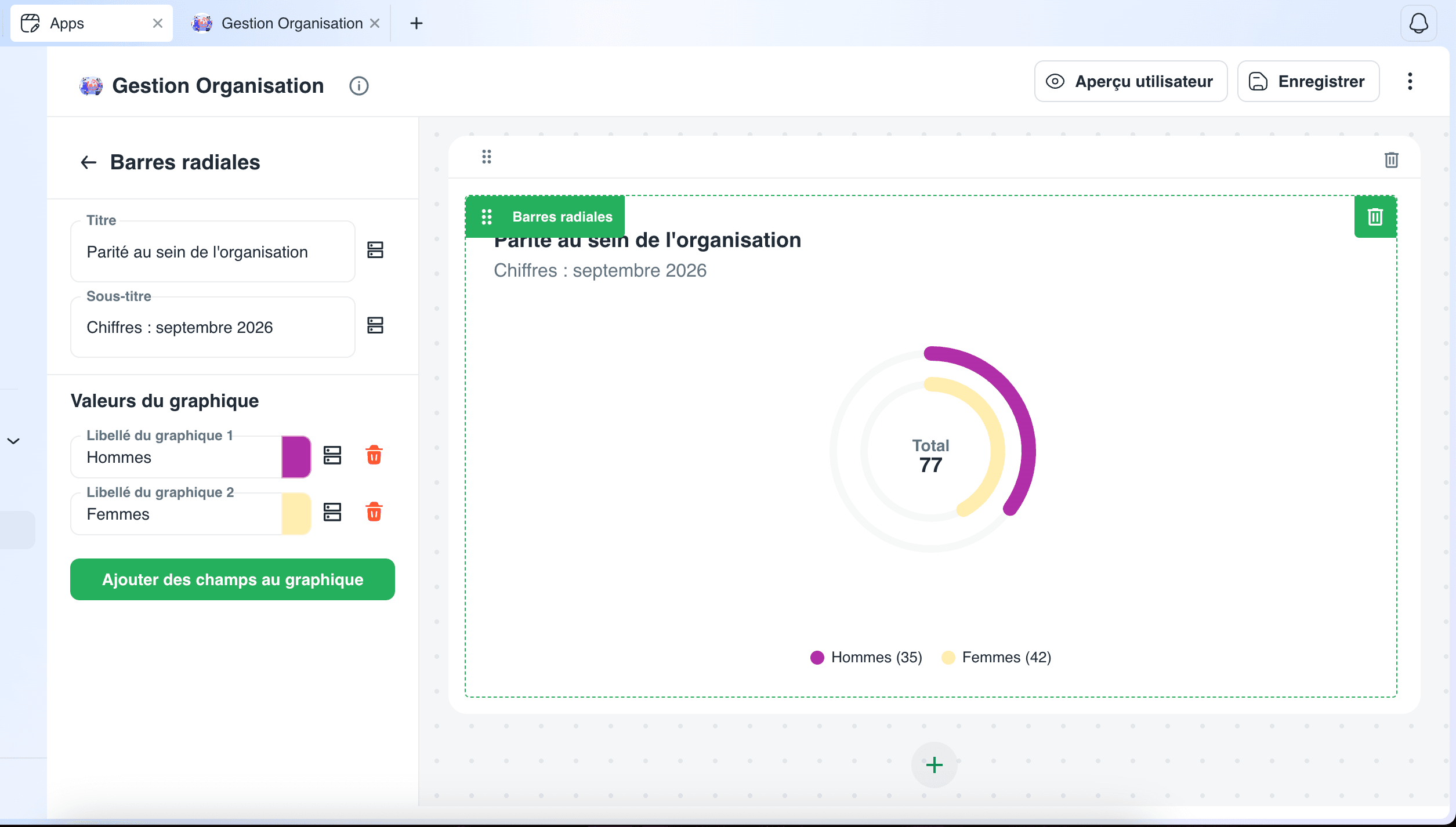This screenshot has height=827, width=1456.
Task: Click the green trash icon on Barres radiales widget
Action: pyautogui.click(x=1375, y=217)
